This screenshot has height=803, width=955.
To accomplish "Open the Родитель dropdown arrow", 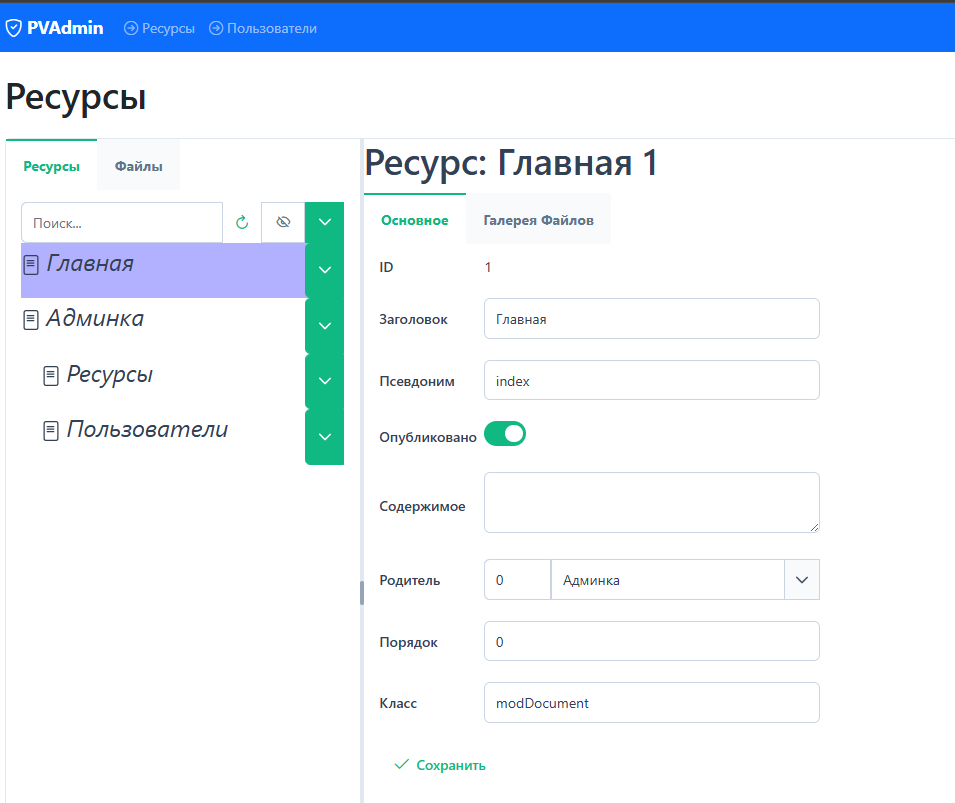I will pos(802,580).
